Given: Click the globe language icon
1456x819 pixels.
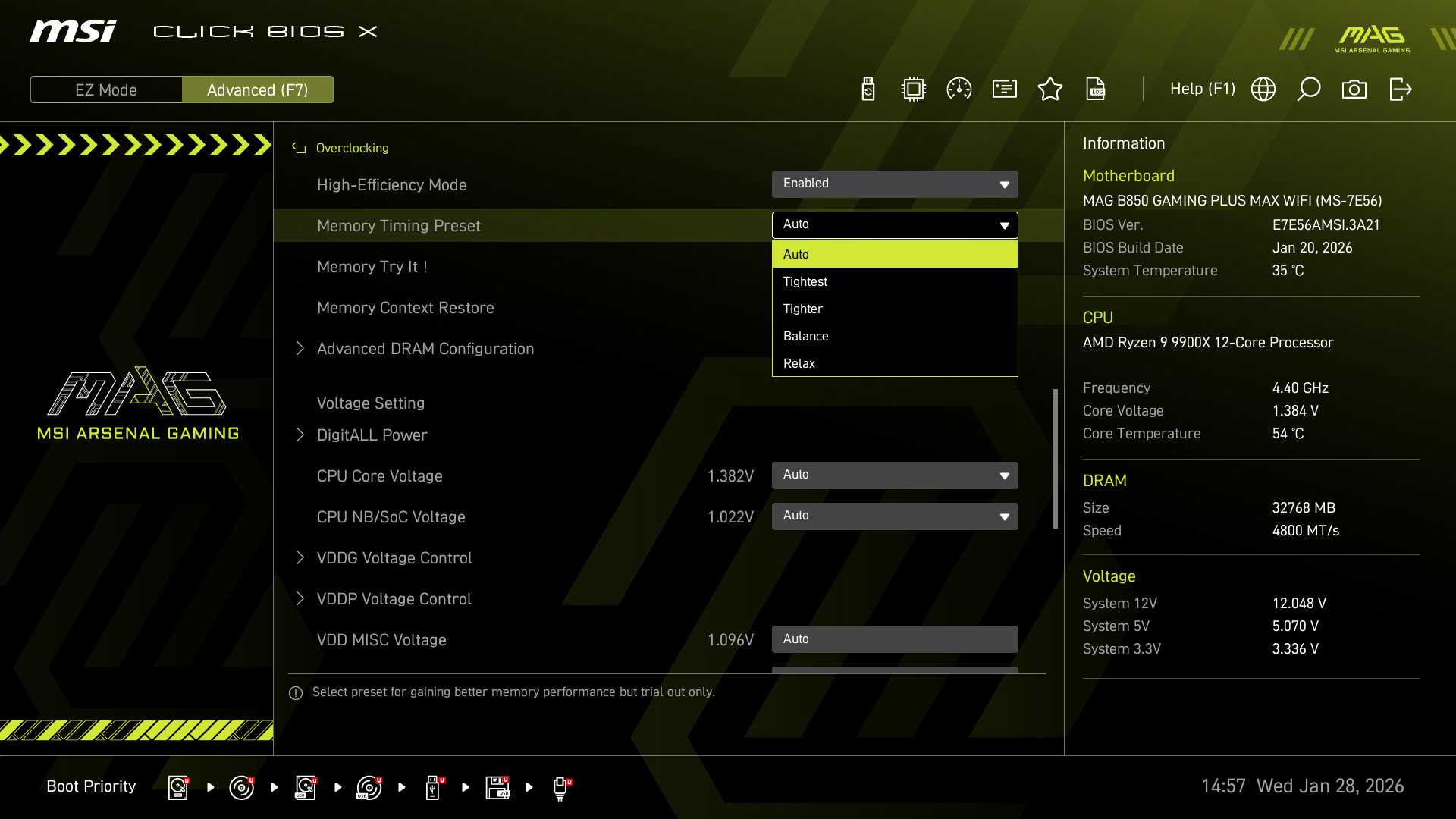Looking at the screenshot, I should (1263, 89).
